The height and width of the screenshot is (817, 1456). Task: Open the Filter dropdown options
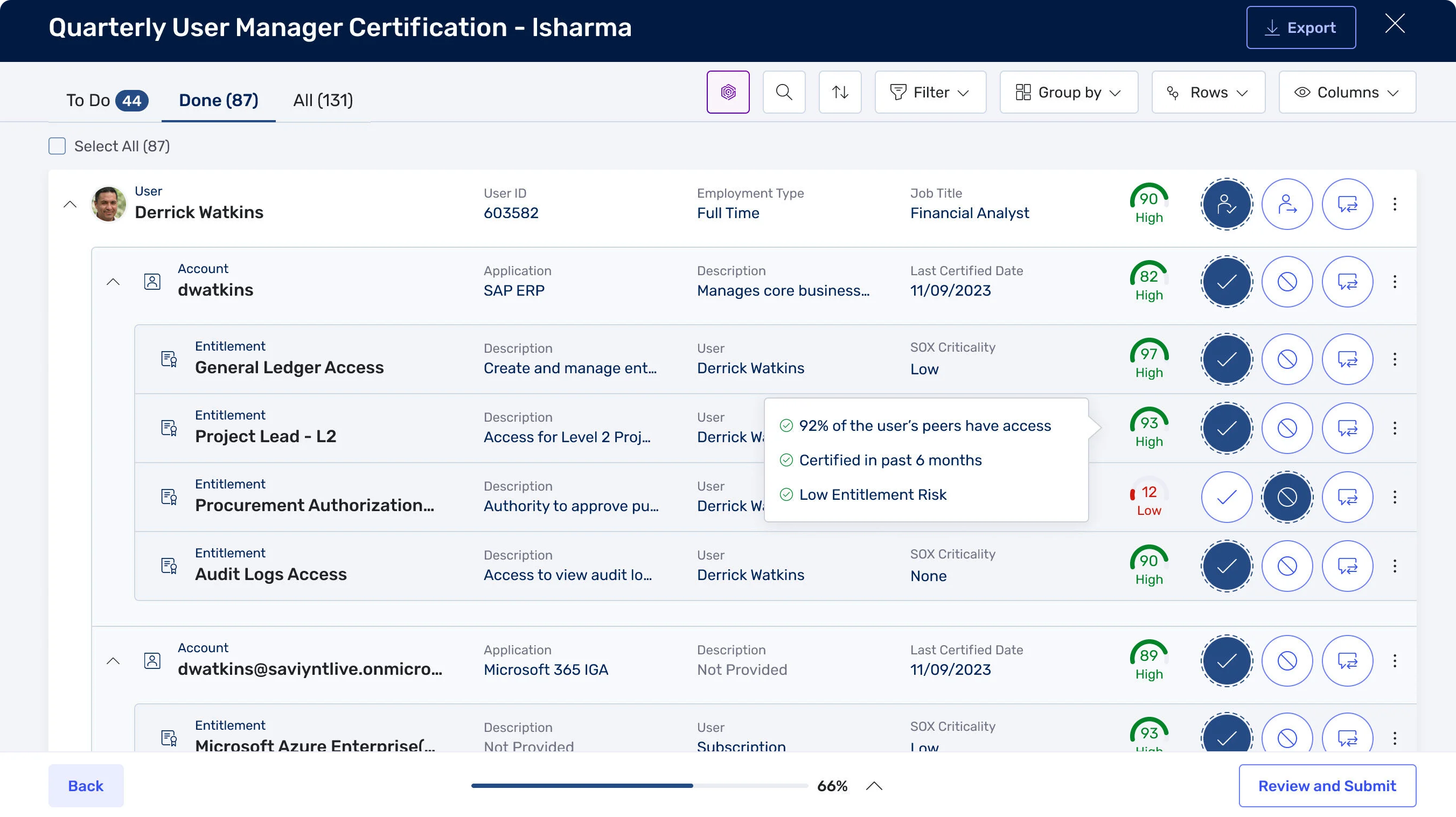(x=930, y=92)
